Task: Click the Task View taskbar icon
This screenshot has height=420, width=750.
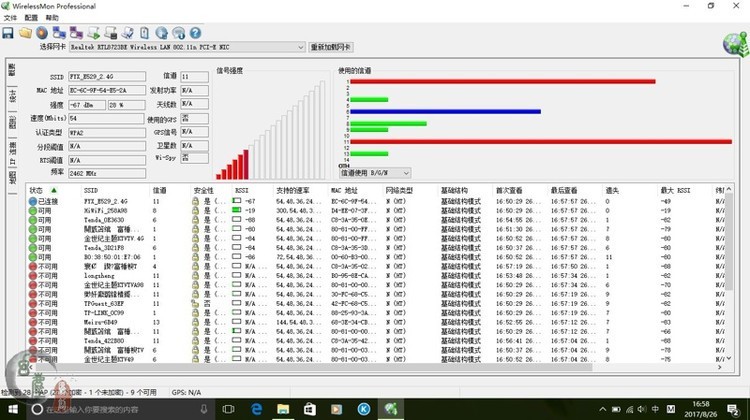Action: click(x=229, y=409)
